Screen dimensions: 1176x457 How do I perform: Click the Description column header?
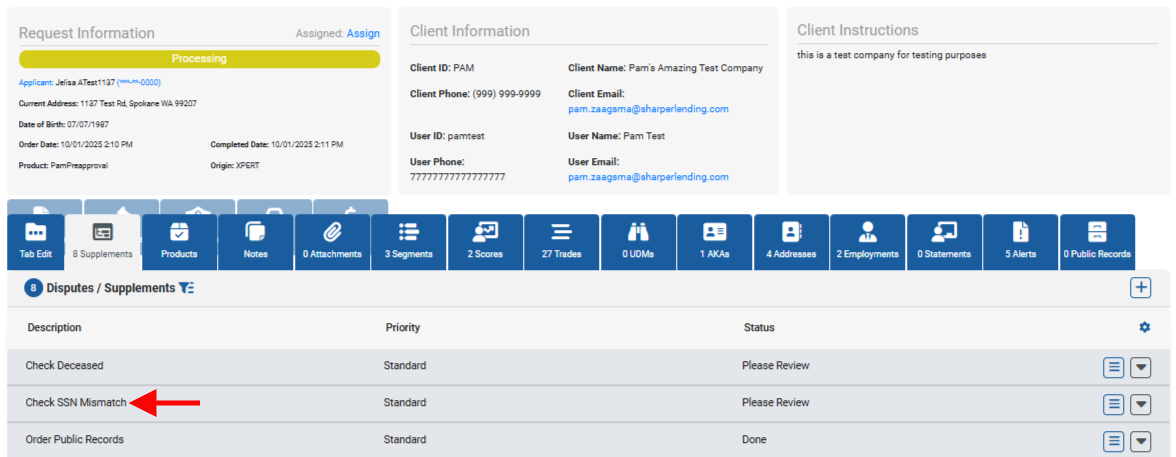pos(55,328)
